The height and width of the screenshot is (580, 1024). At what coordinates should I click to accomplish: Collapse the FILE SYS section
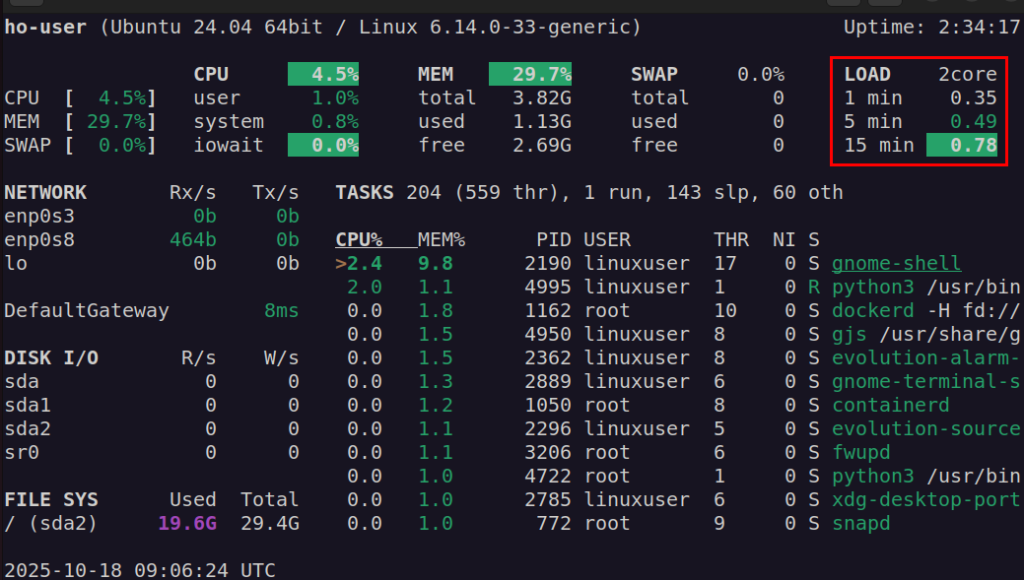(x=47, y=499)
